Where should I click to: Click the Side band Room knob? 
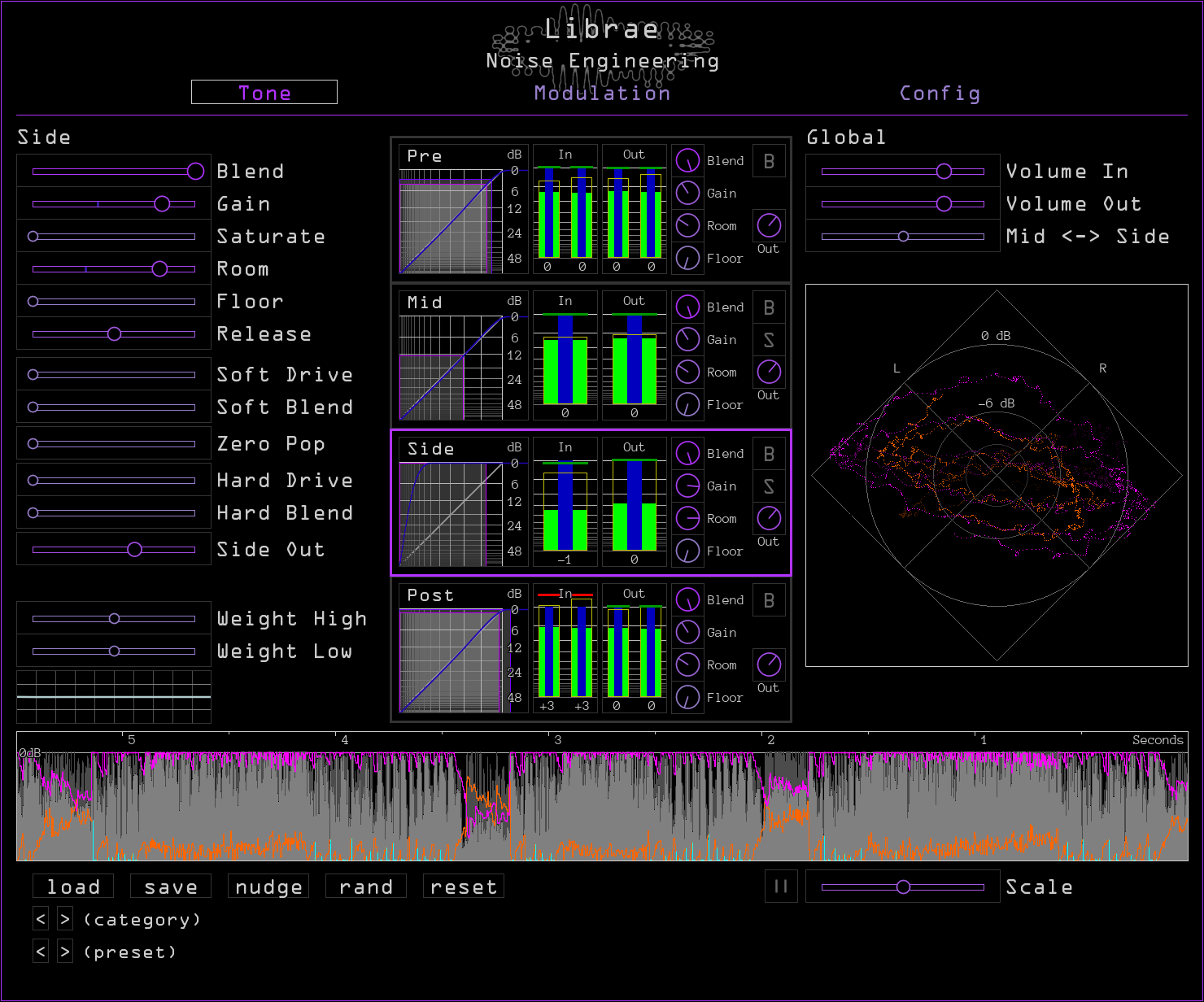coord(687,518)
